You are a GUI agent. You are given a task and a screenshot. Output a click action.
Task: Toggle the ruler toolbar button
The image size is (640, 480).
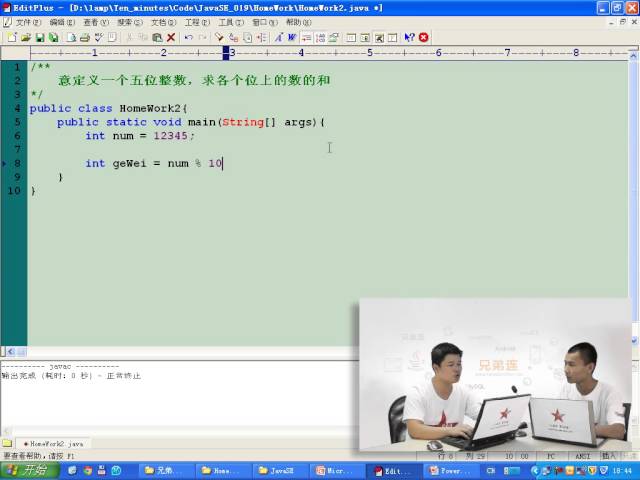coord(306,38)
